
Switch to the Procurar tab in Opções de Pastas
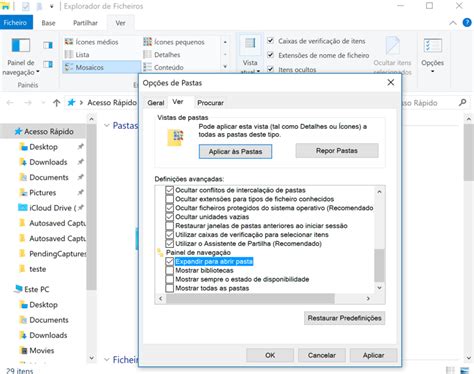point(210,103)
